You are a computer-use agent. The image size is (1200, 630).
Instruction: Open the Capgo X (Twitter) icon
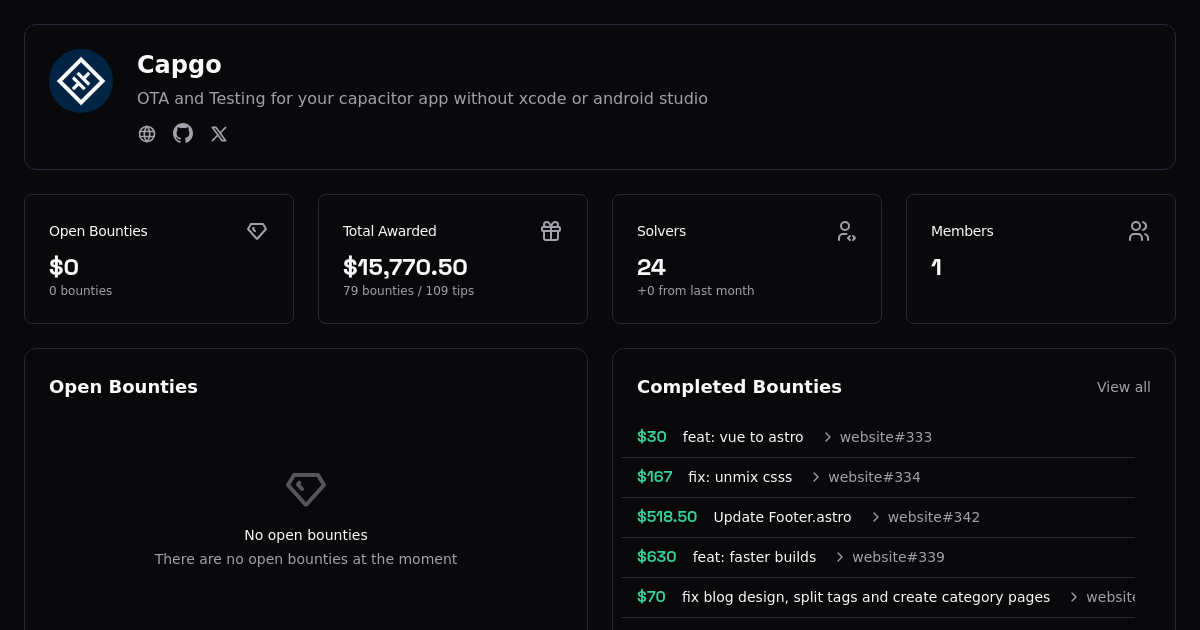[x=219, y=134]
